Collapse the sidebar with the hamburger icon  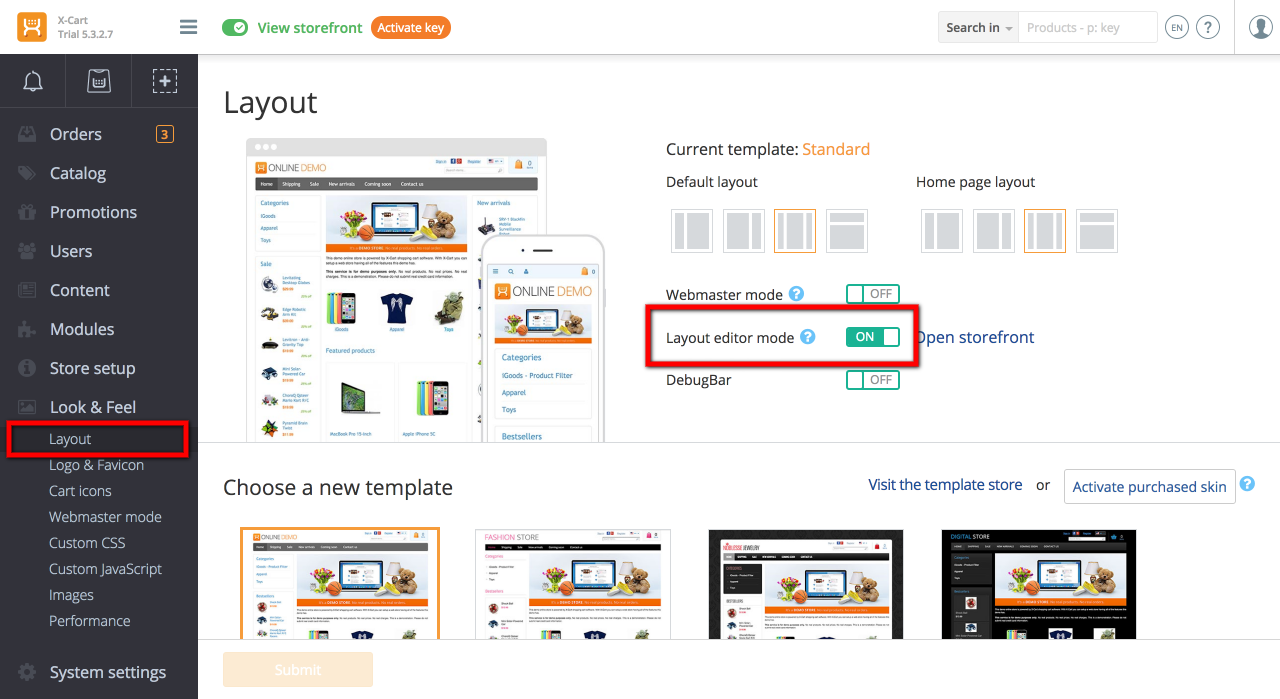click(188, 27)
